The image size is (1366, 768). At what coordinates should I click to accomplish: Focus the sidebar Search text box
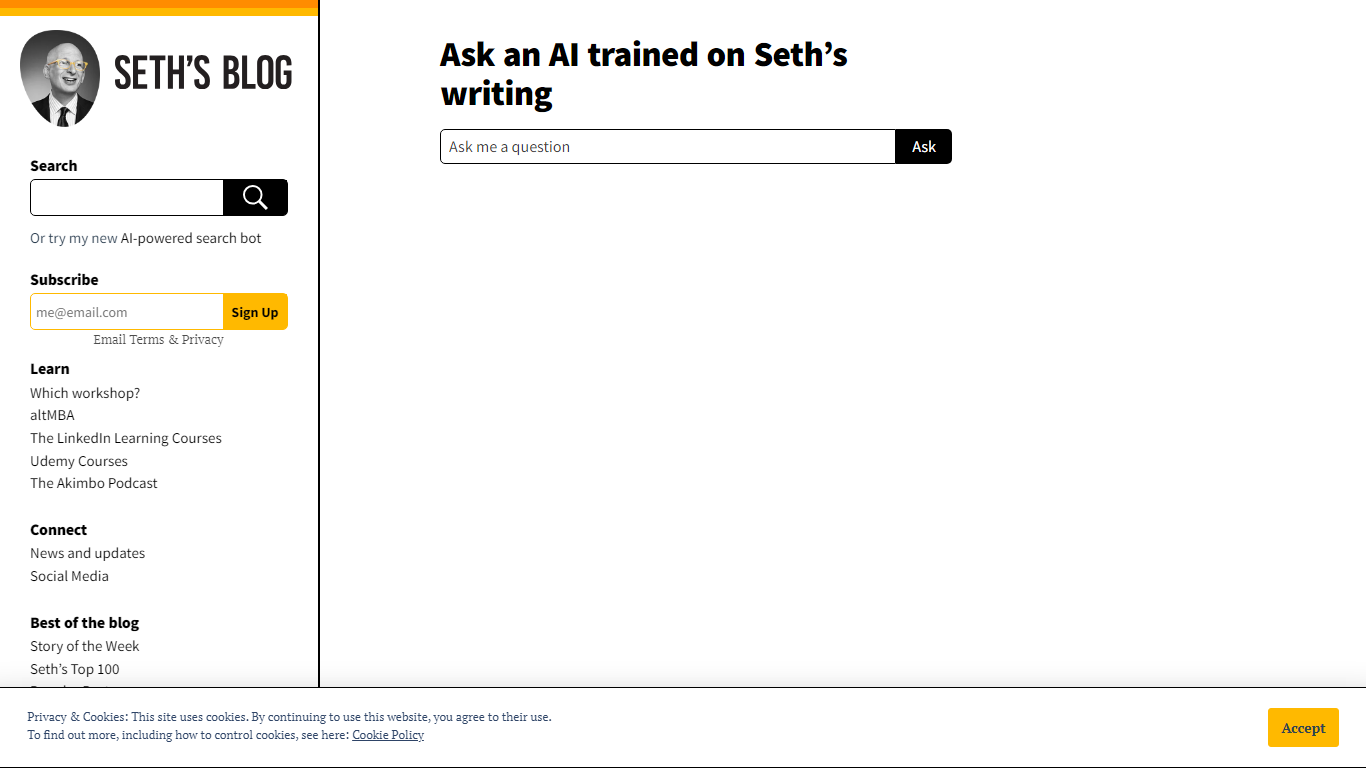click(x=127, y=198)
